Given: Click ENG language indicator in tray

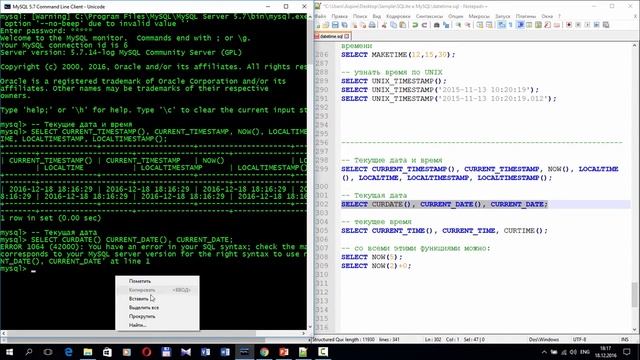Looking at the screenshot, I should coord(585,352).
